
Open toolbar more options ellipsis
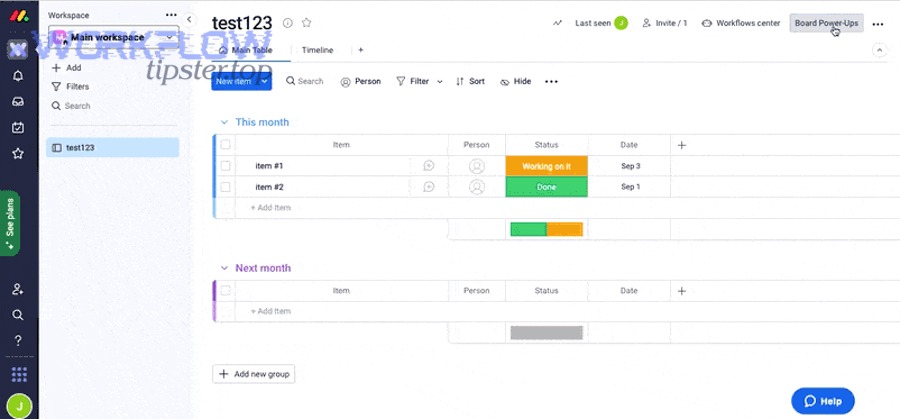point(551,82)
